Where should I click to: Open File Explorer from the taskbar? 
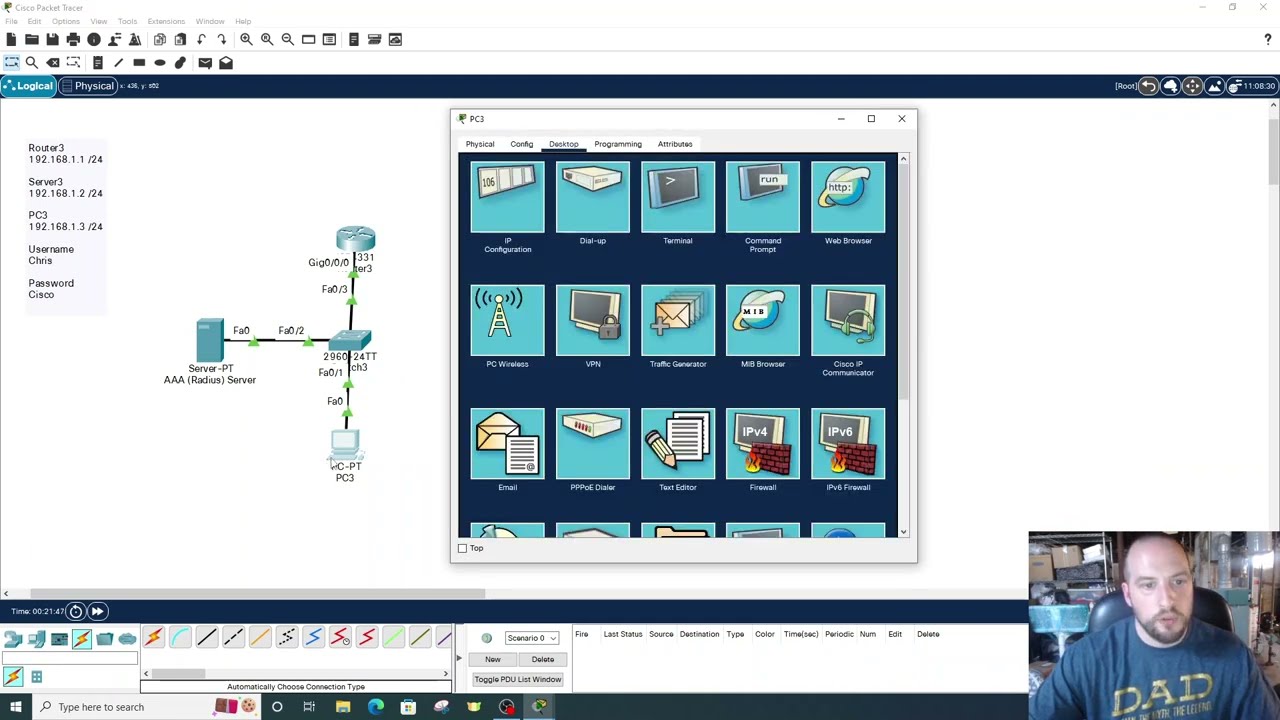[343, 707]
